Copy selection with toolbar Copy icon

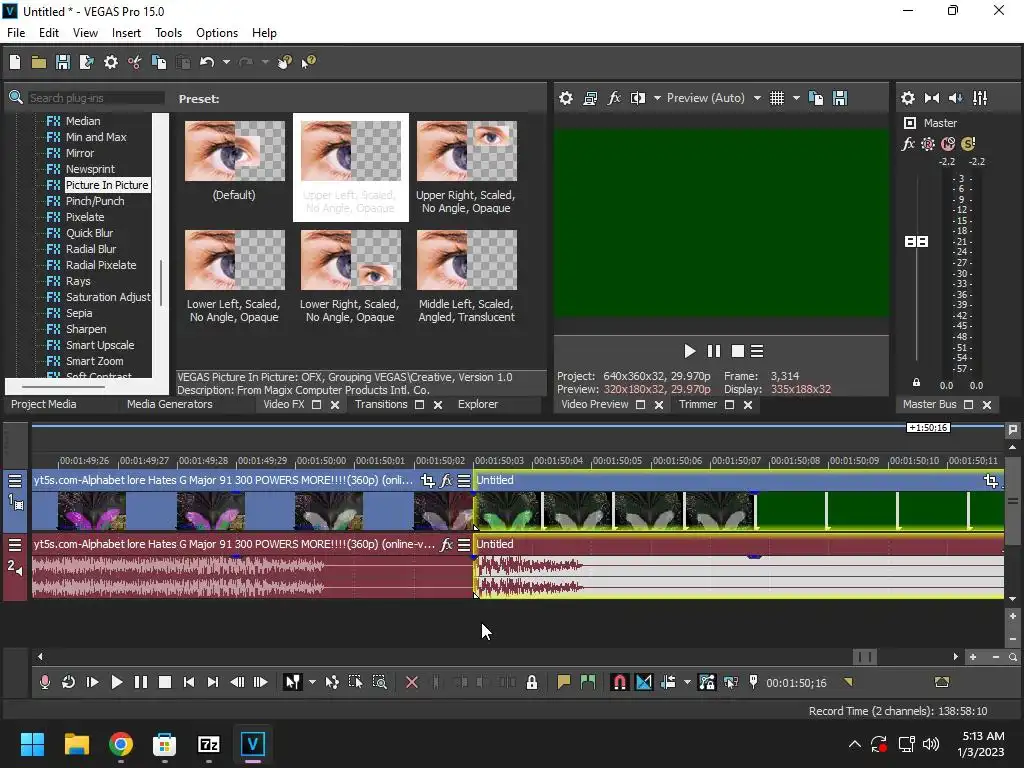tap(159, 62)
